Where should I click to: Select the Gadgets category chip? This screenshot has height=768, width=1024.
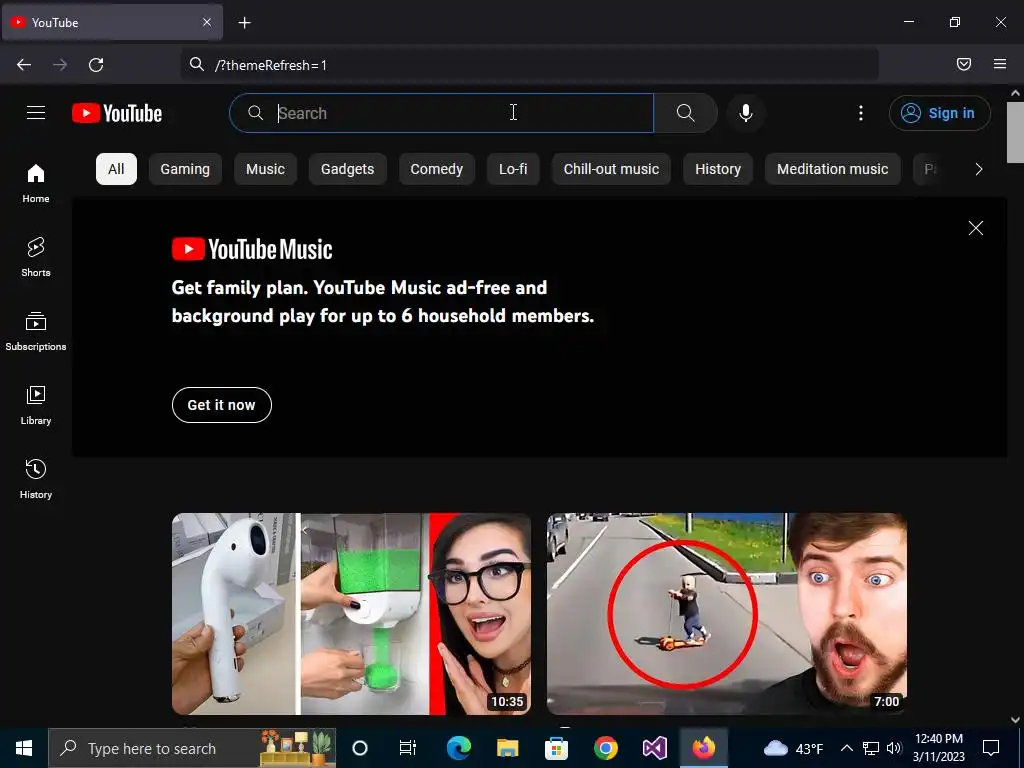(347, 169)
